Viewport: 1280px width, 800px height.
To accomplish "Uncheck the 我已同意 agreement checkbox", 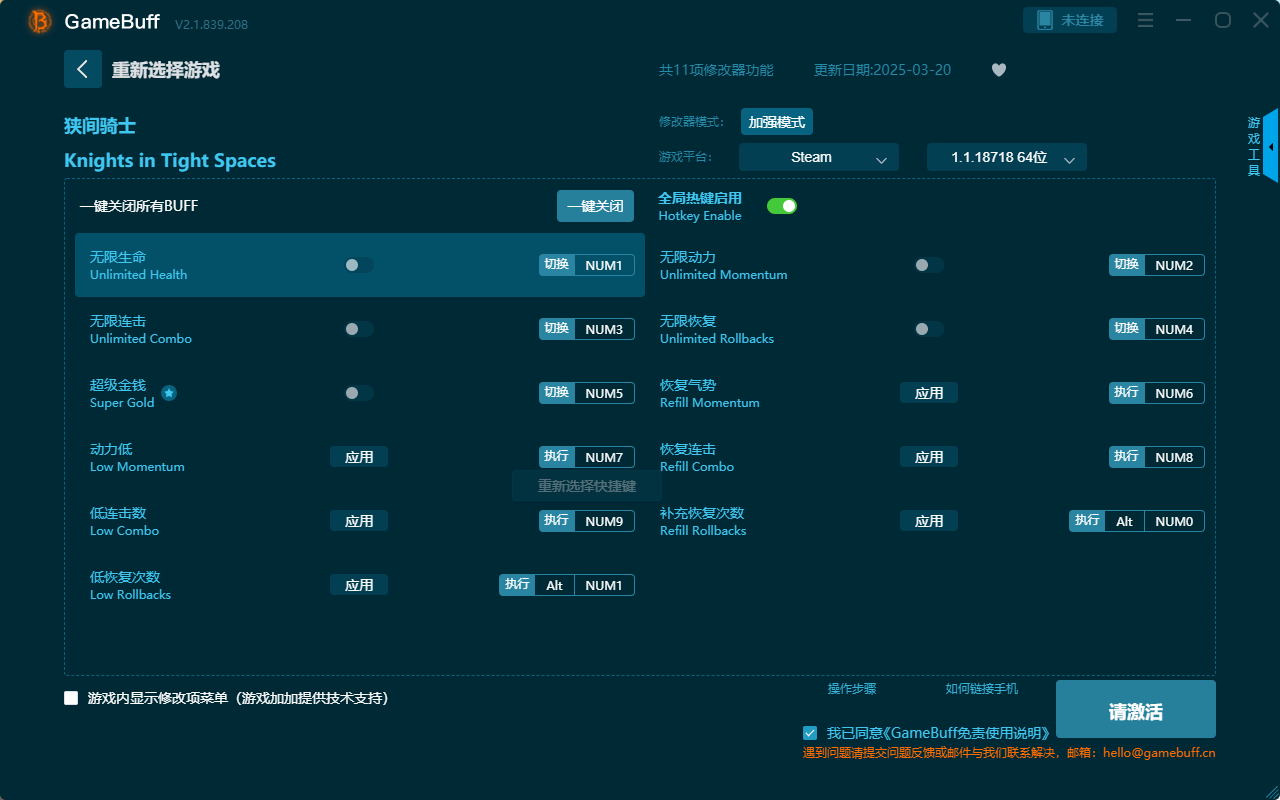I will click(810, 732).
